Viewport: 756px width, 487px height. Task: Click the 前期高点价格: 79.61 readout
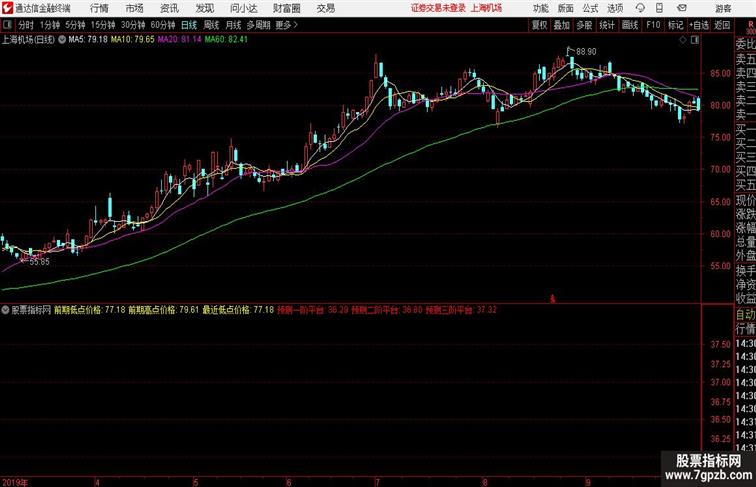[164, 310]
